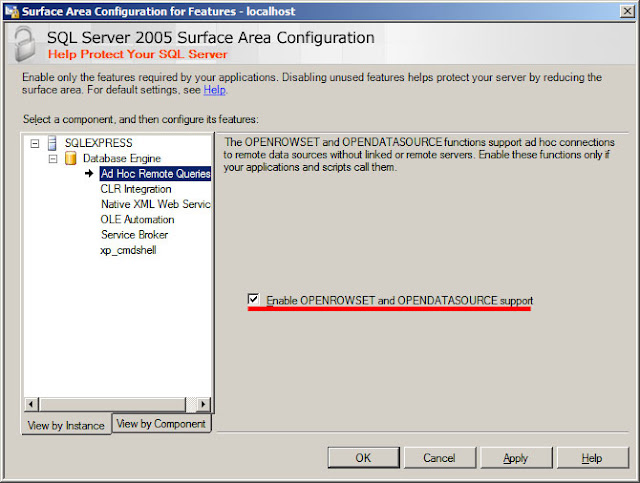This screenshot has width=640, height=483.
Task: Switch to View by Component tab
Action: coord(161,423)
